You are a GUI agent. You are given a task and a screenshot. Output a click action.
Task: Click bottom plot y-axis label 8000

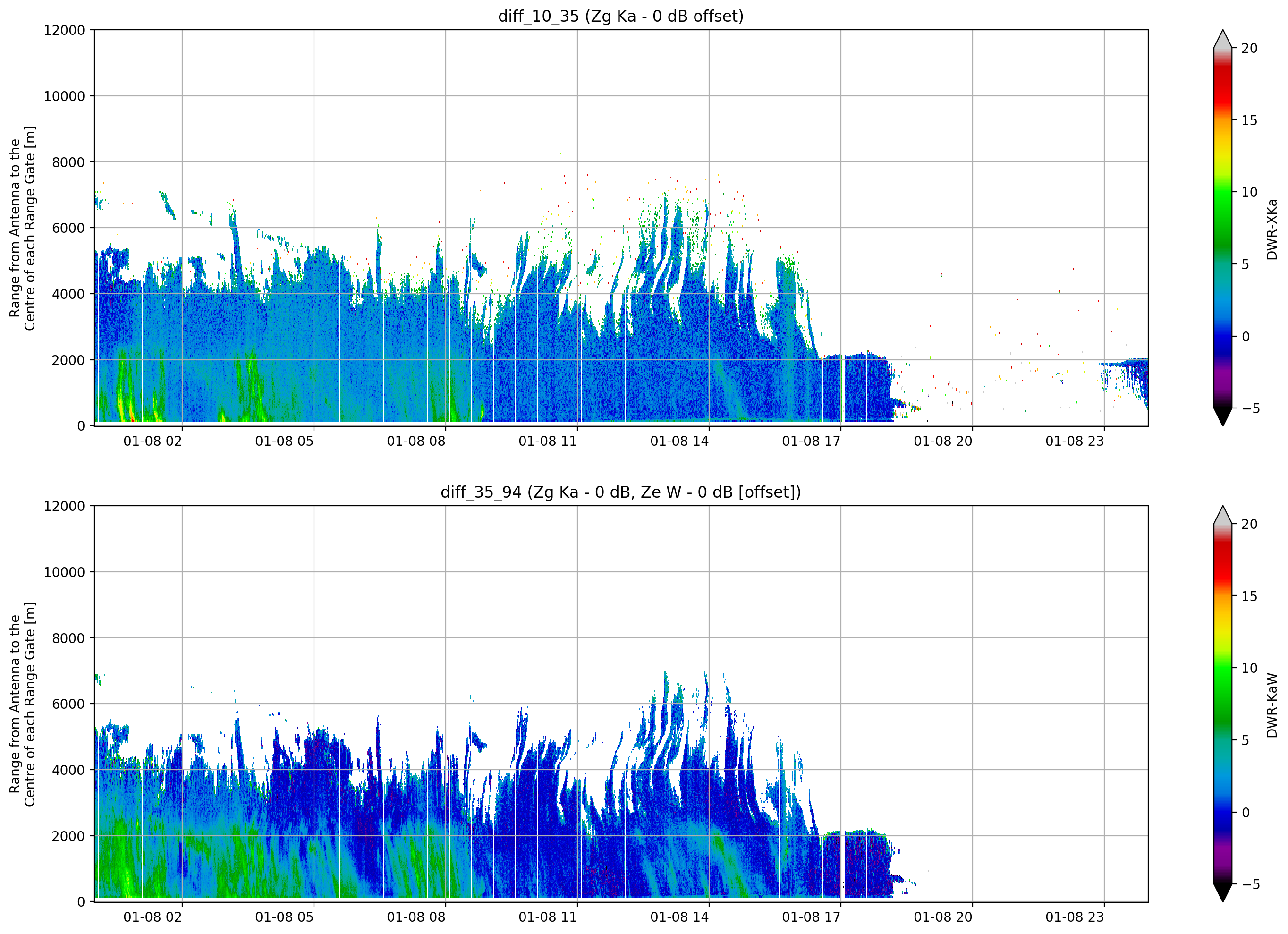click(68, 638)
